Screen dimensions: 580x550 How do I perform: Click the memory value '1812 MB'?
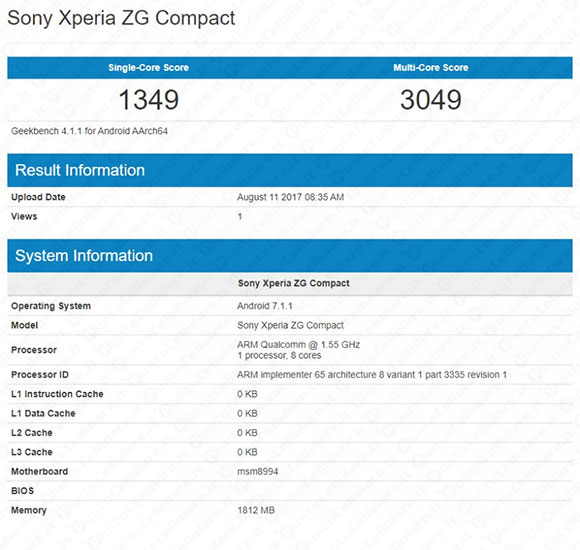[x=256, y=510]
